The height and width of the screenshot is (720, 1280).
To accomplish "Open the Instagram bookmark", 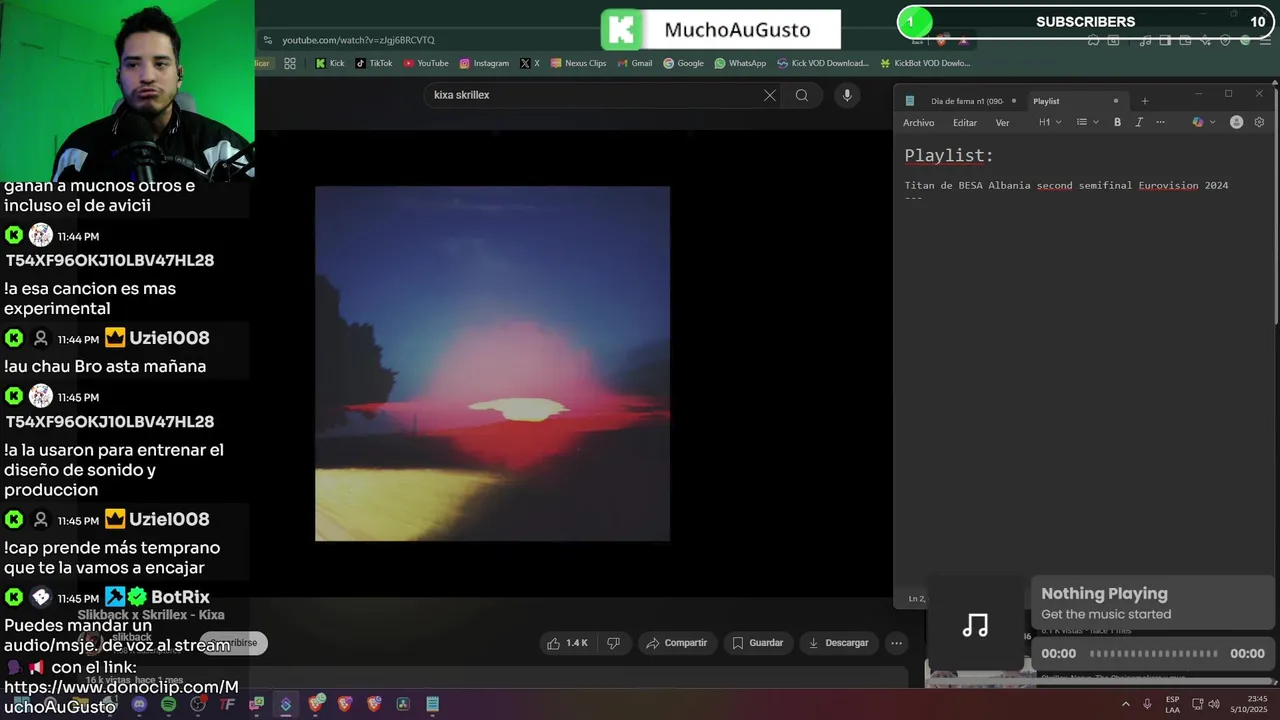I will pyautogui.click(x=484, y=63).
